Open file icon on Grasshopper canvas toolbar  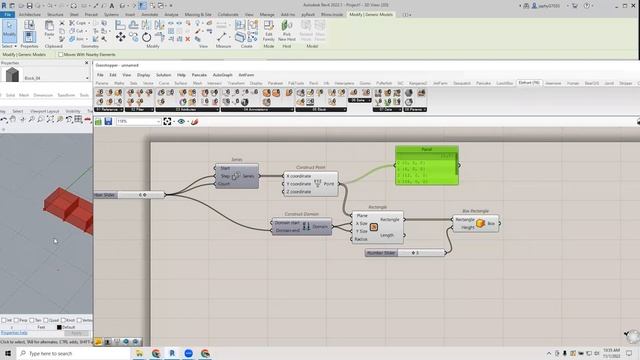coord(98,122)
